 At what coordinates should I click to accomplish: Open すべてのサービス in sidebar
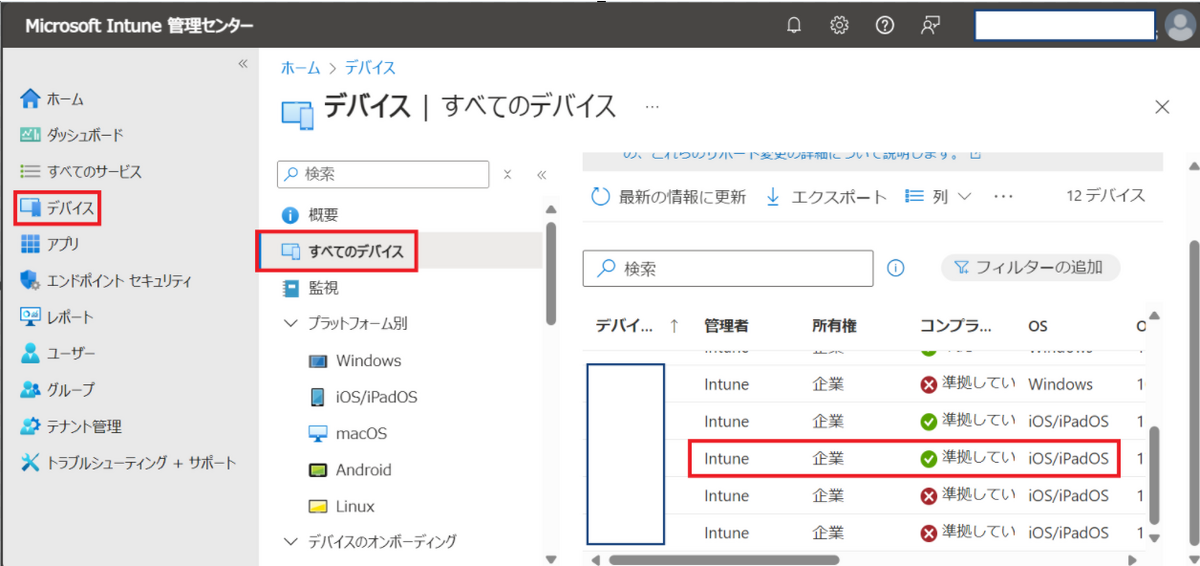point(81,172)
